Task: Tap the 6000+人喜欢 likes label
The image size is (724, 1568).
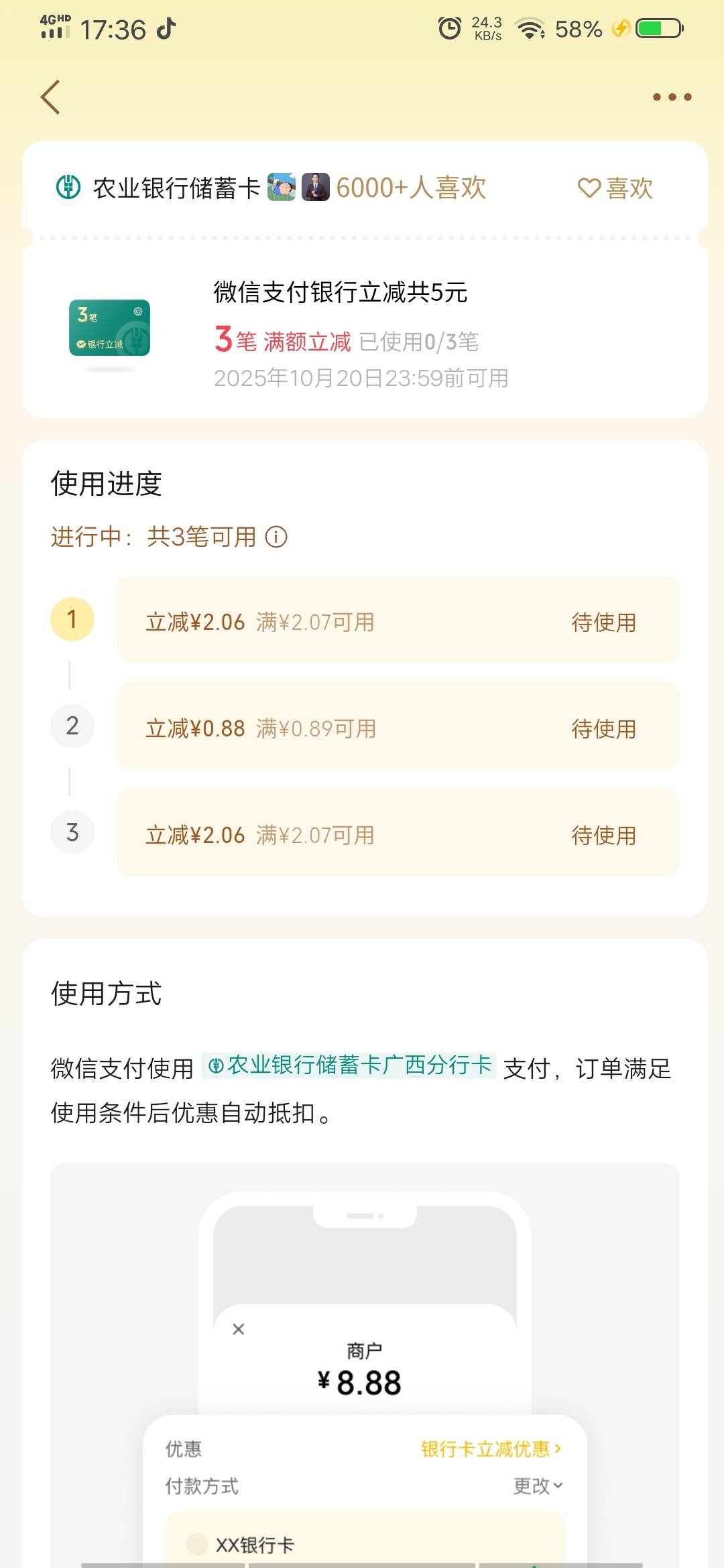Action: pyautogui.click(x=411, y=188)
